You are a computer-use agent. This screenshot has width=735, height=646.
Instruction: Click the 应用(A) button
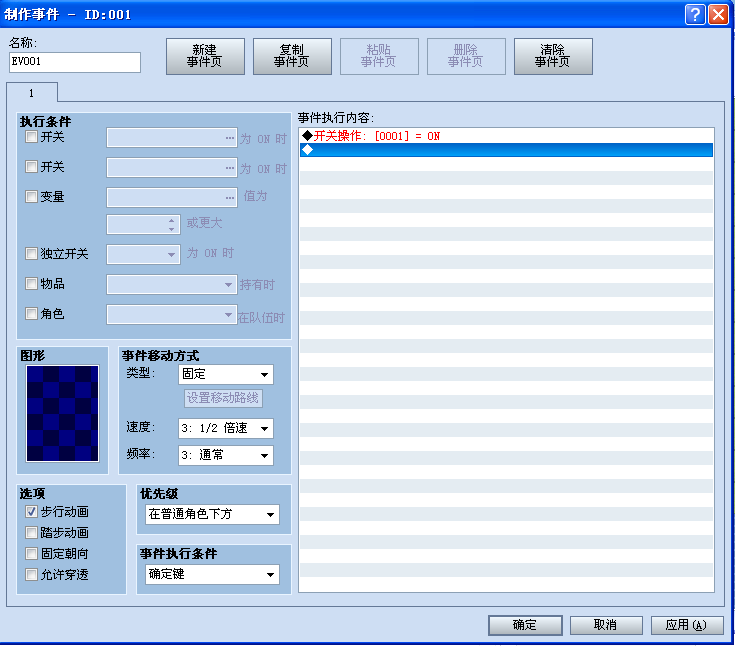[x=687, y=625]
